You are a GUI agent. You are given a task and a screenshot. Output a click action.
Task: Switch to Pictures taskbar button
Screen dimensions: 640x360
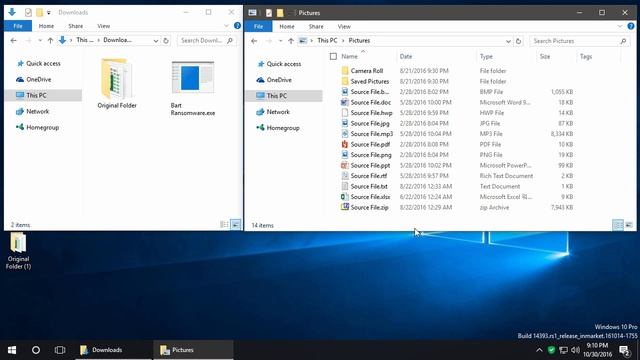(x=193, y=350)
